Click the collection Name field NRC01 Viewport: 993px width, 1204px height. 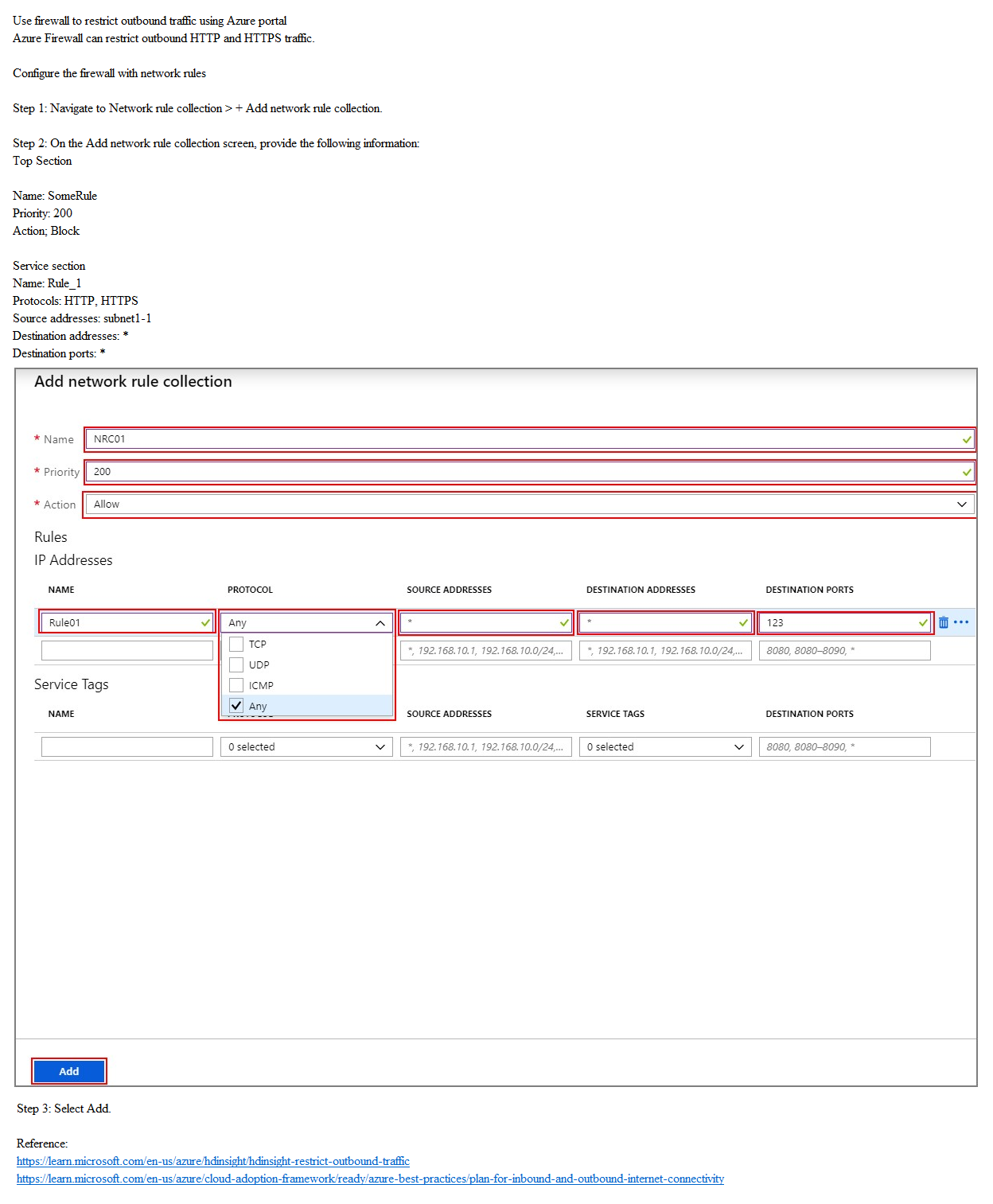point(530,439)
